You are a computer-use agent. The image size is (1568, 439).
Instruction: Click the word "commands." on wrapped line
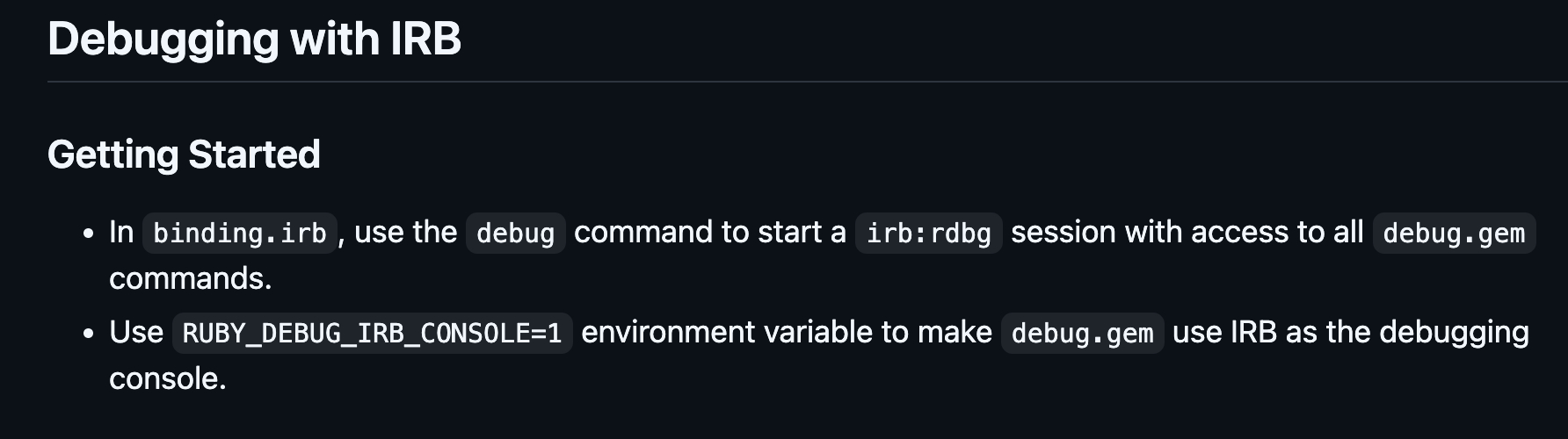tap(190, 278)
